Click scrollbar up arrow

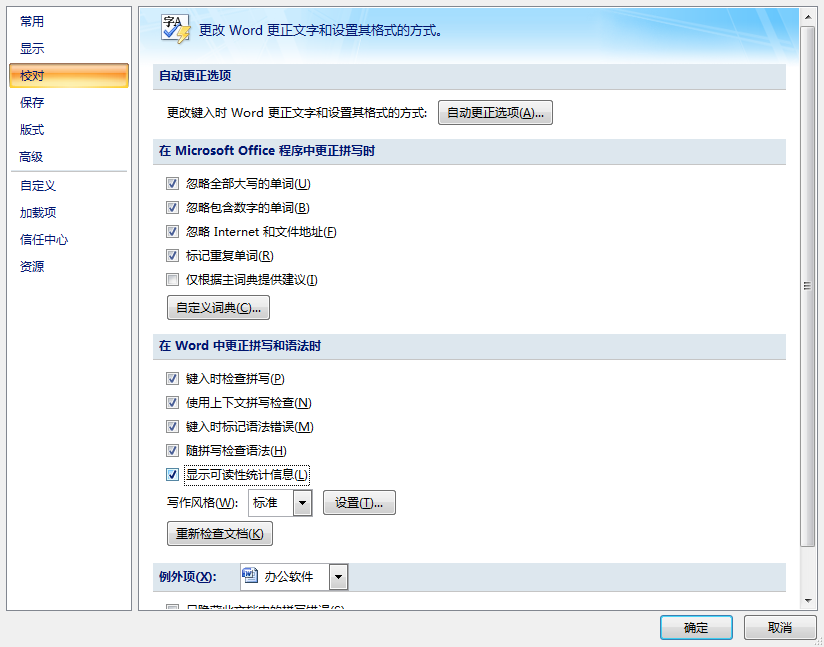808,17
